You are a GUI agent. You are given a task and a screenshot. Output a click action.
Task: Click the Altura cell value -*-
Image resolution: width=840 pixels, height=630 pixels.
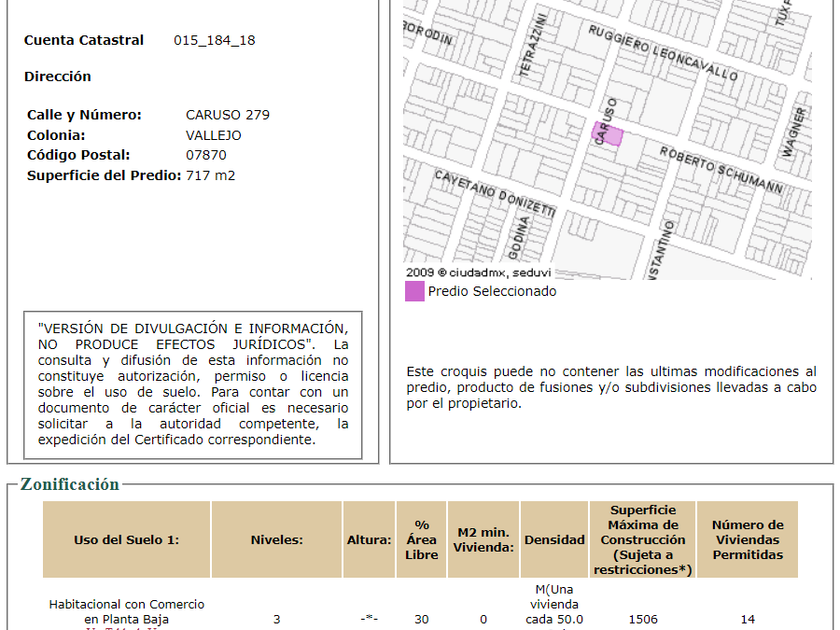click(369, 619)
